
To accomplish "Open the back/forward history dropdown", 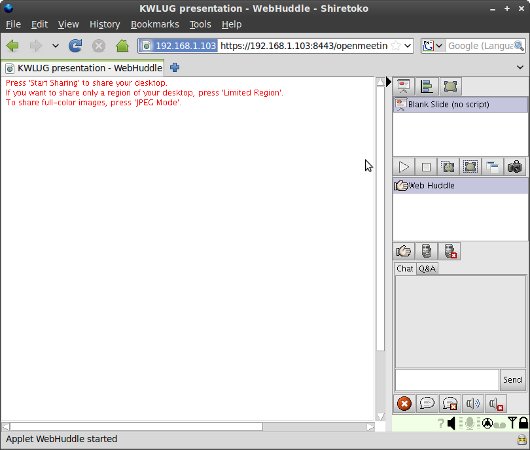I will click(x=55, y=46).
